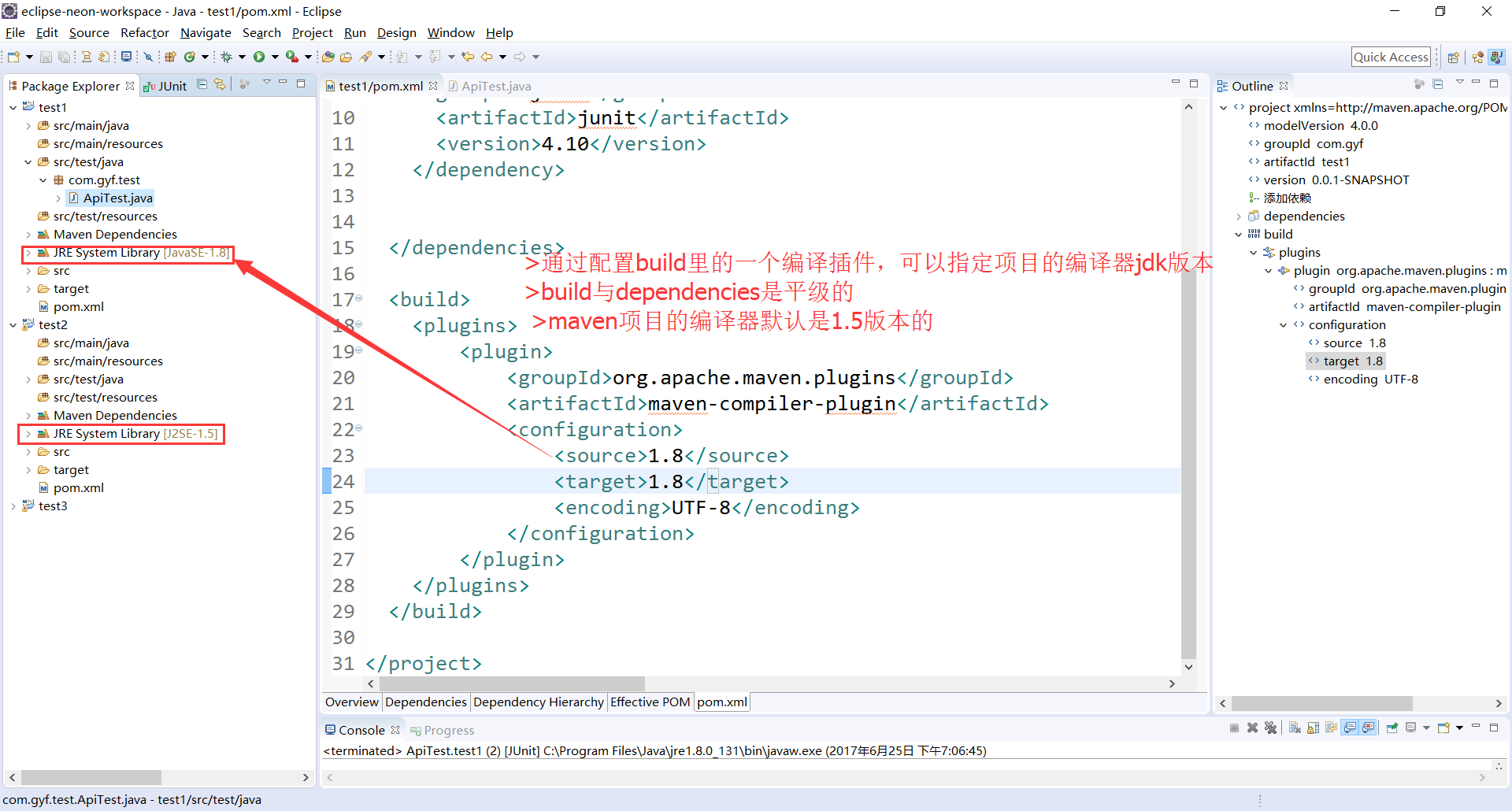Collapse the com.gyf.test package node
The width and height of the screenshot is (1512, 811).
(x=43, y=180)
